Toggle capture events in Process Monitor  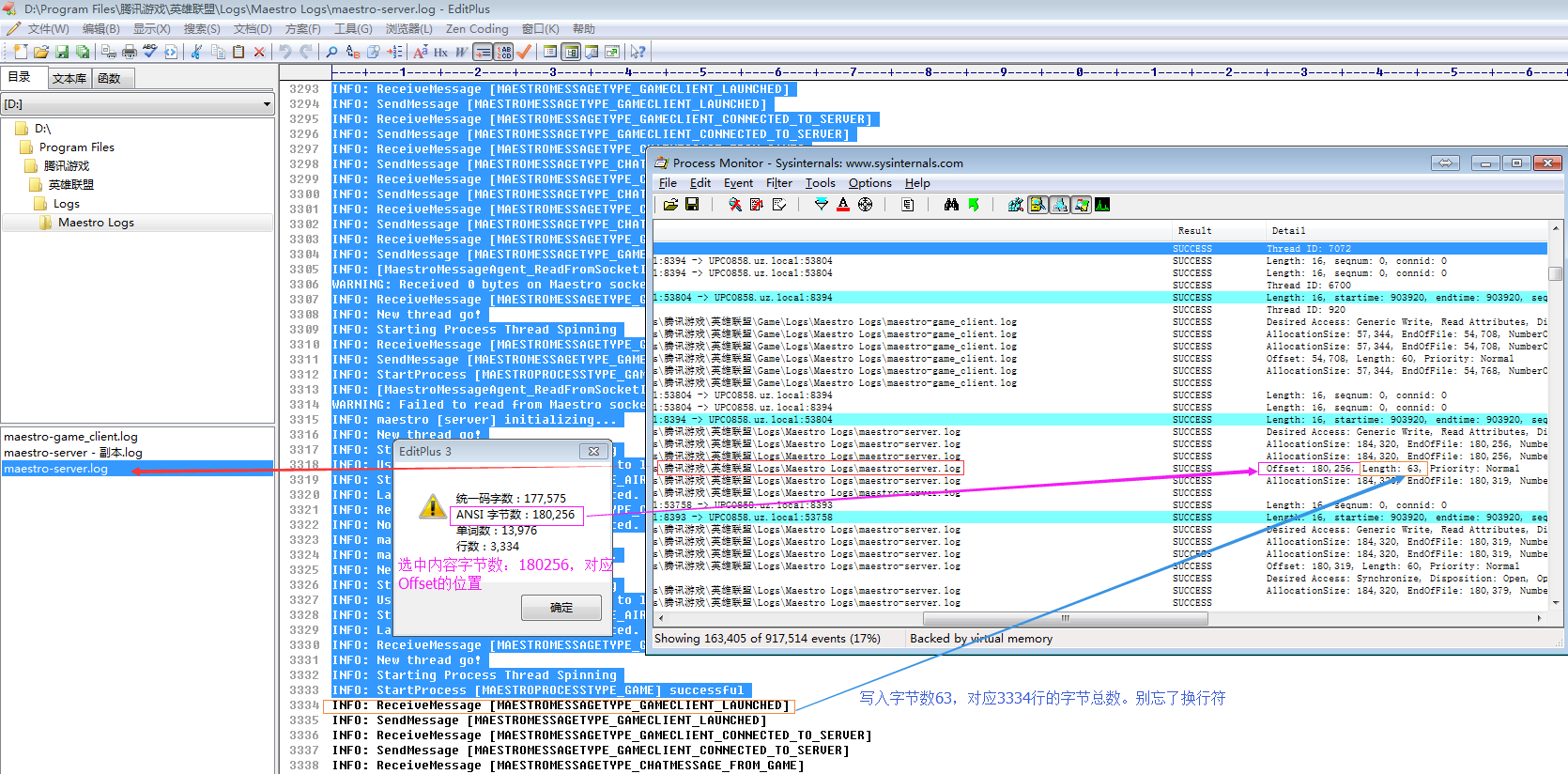[735, 204]
